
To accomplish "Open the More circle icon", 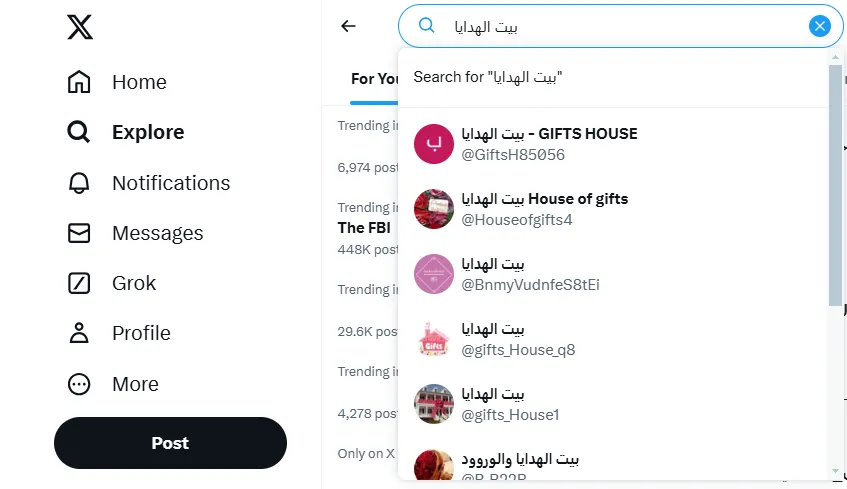I will 79,384.
